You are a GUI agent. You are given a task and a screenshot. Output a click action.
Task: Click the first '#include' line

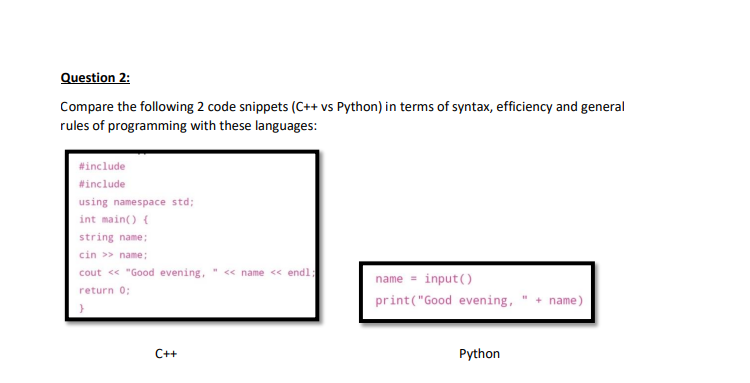coord(102,166)
